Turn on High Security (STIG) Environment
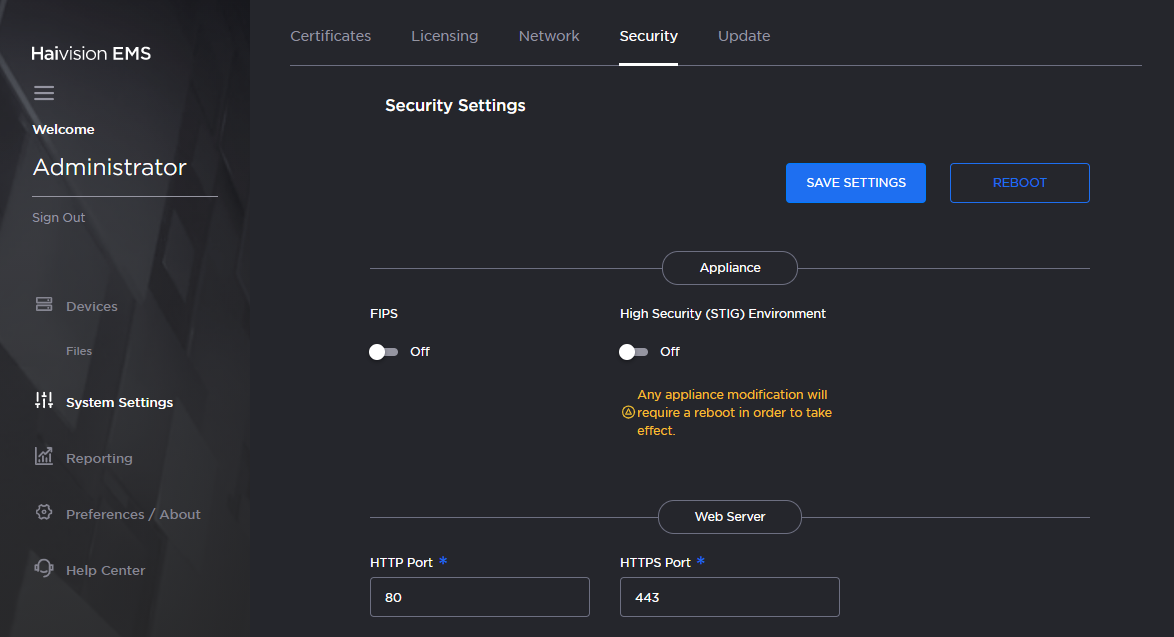1174x637 pixels. point(631,351)
